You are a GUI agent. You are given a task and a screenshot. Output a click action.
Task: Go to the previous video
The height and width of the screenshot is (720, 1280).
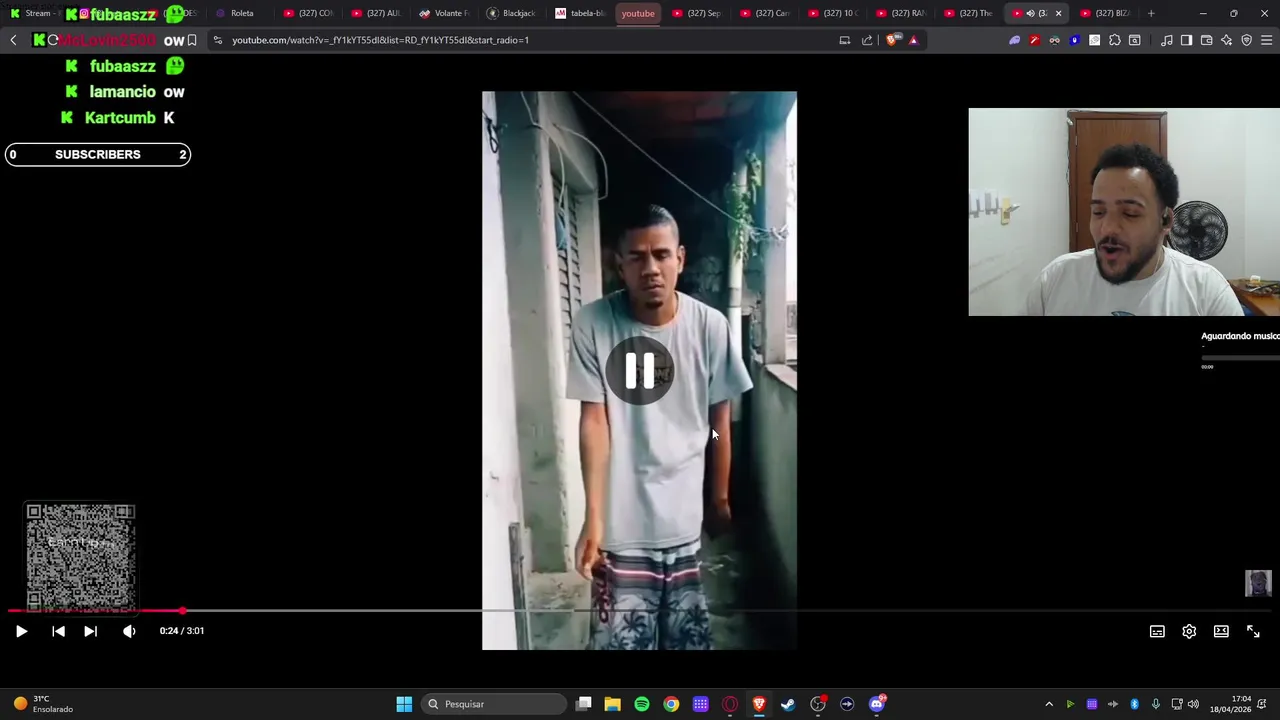(58, 631)
